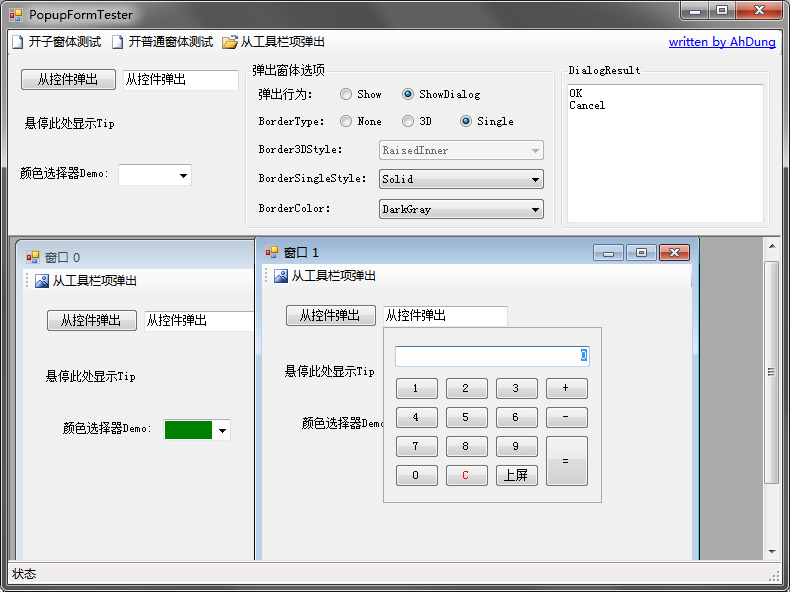
Task: Click the 从控件弹出 button in 窗口 0
Action: coord(92,320)
